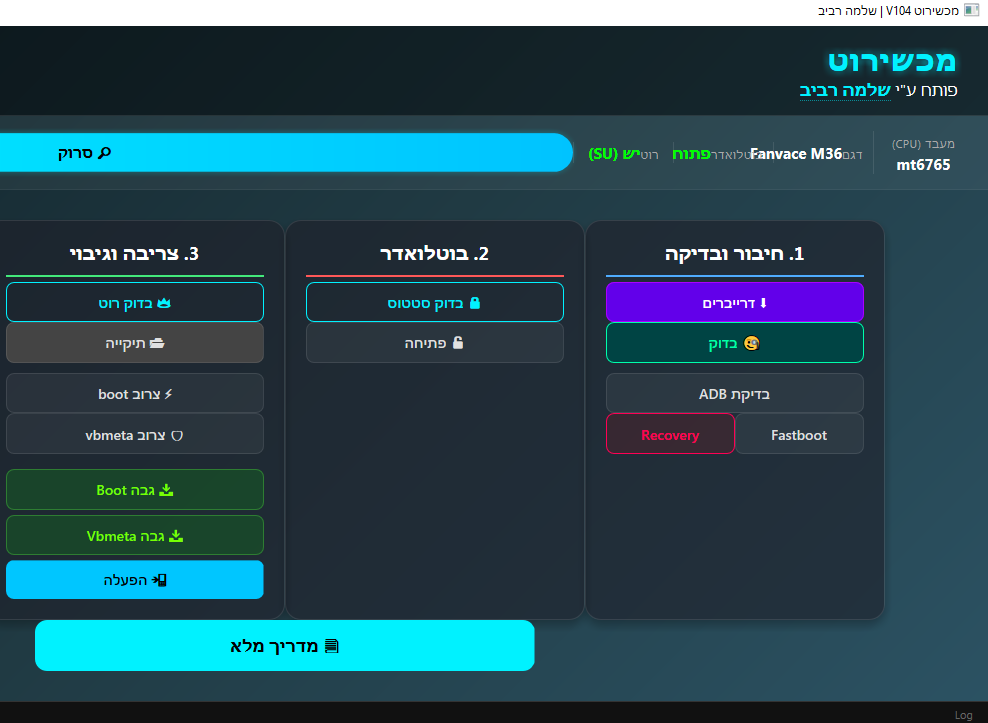
Task: Click the download icon on the דרייברים button
Action: 763,303
